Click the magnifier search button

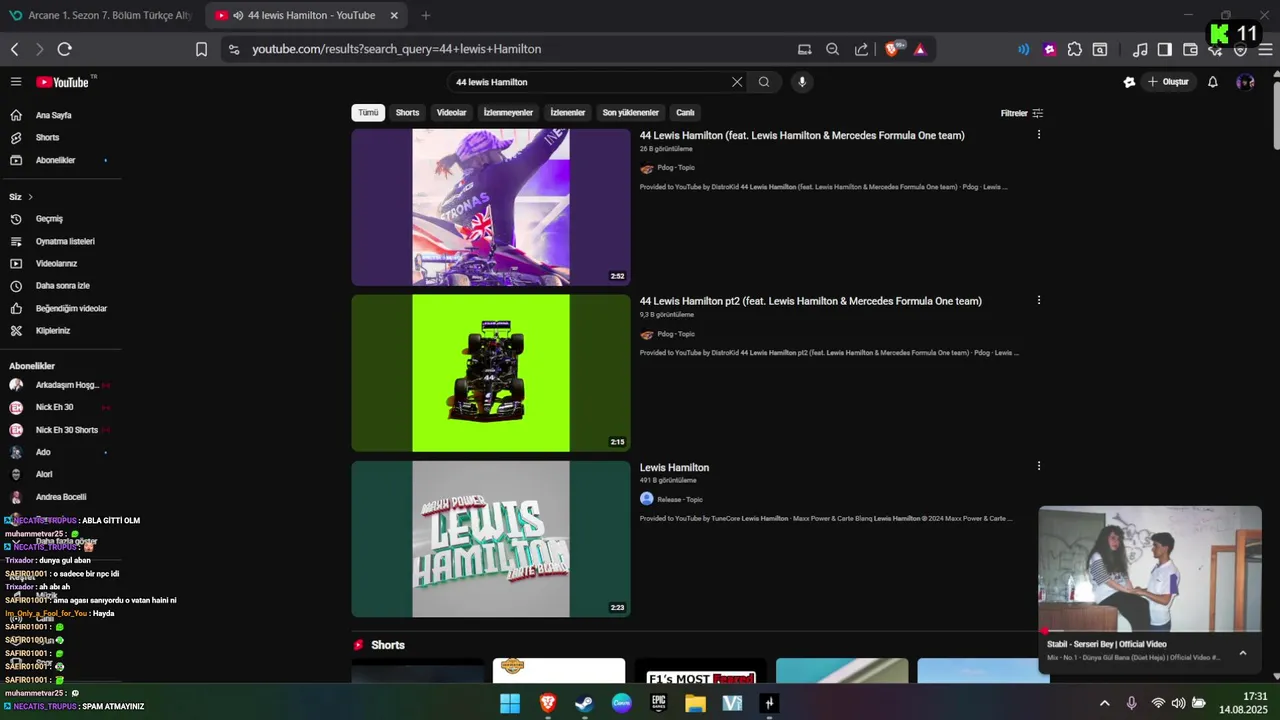[x=764, y=82]
